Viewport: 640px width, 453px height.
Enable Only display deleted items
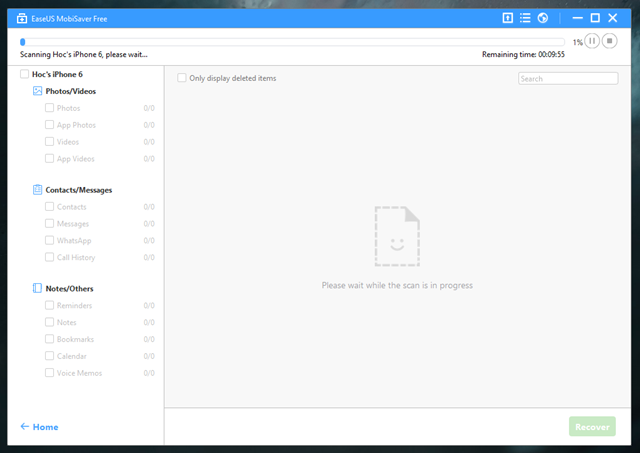pyautogui.click(x=182, y=78)
